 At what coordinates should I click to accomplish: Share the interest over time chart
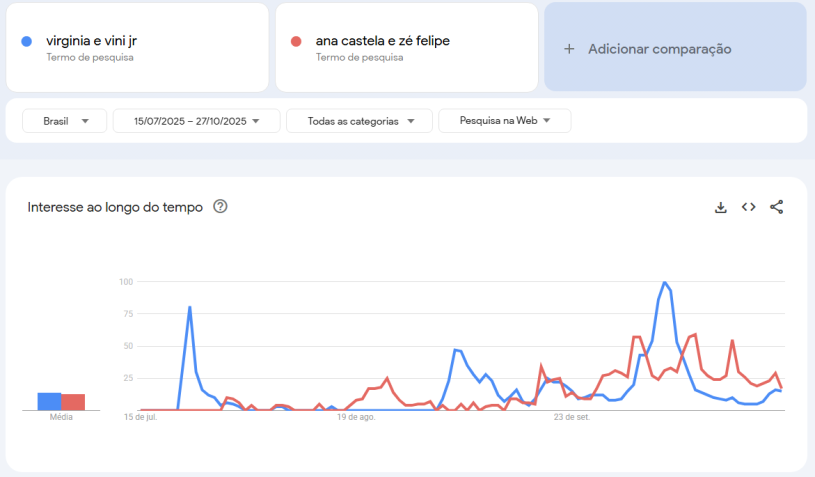point(776,207)
